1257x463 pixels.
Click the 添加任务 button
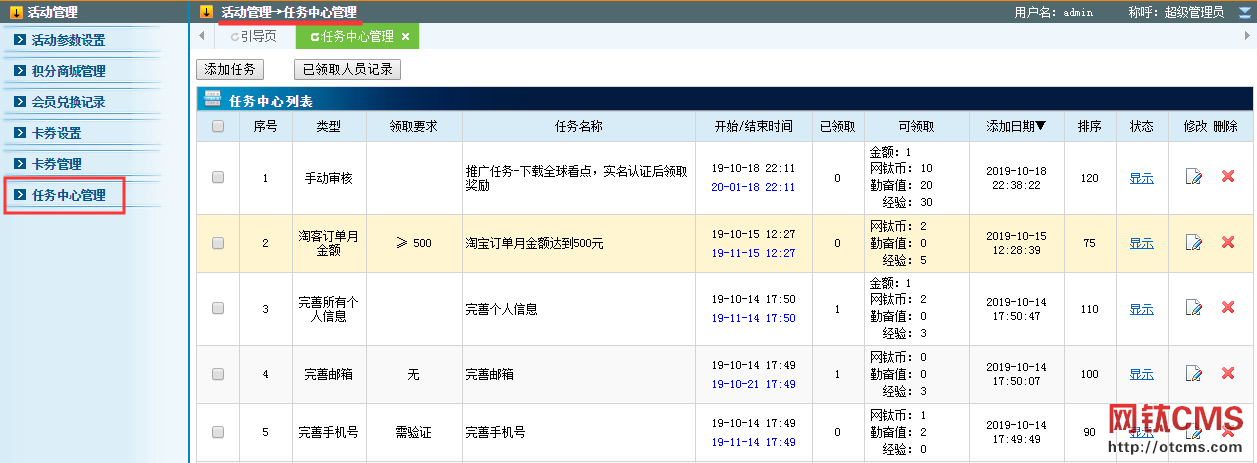tap(230, 70)
